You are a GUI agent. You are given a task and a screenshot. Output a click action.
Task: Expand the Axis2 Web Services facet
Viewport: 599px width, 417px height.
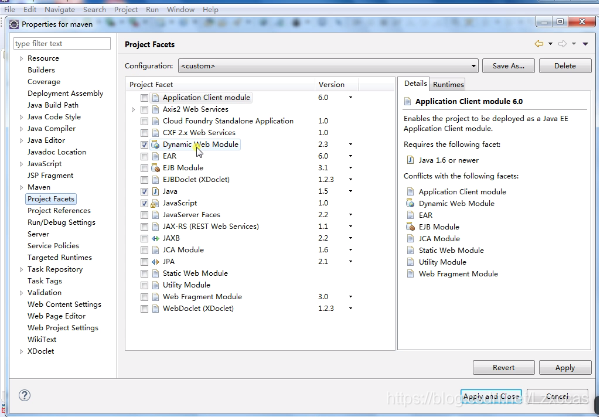coord(133,110)
